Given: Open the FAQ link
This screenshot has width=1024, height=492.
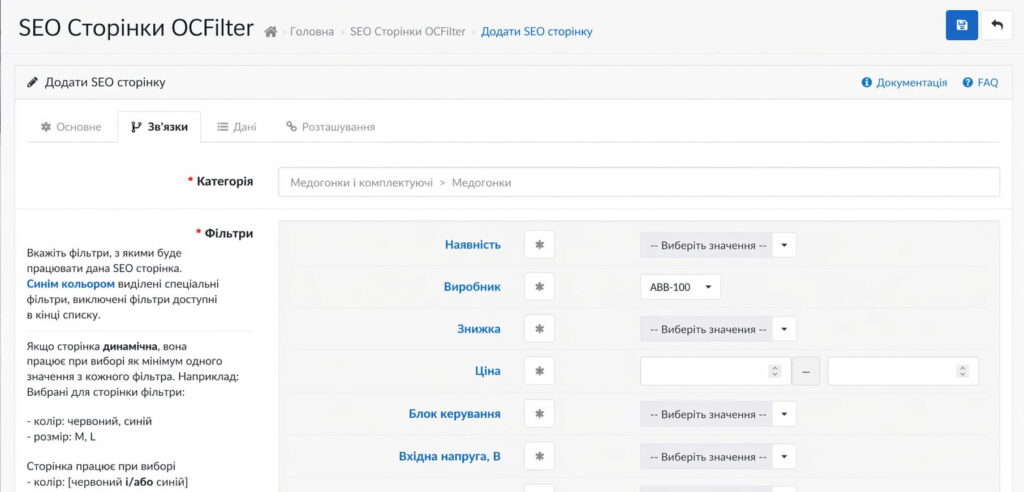Looking at the screenshot, I should point(980,83).
